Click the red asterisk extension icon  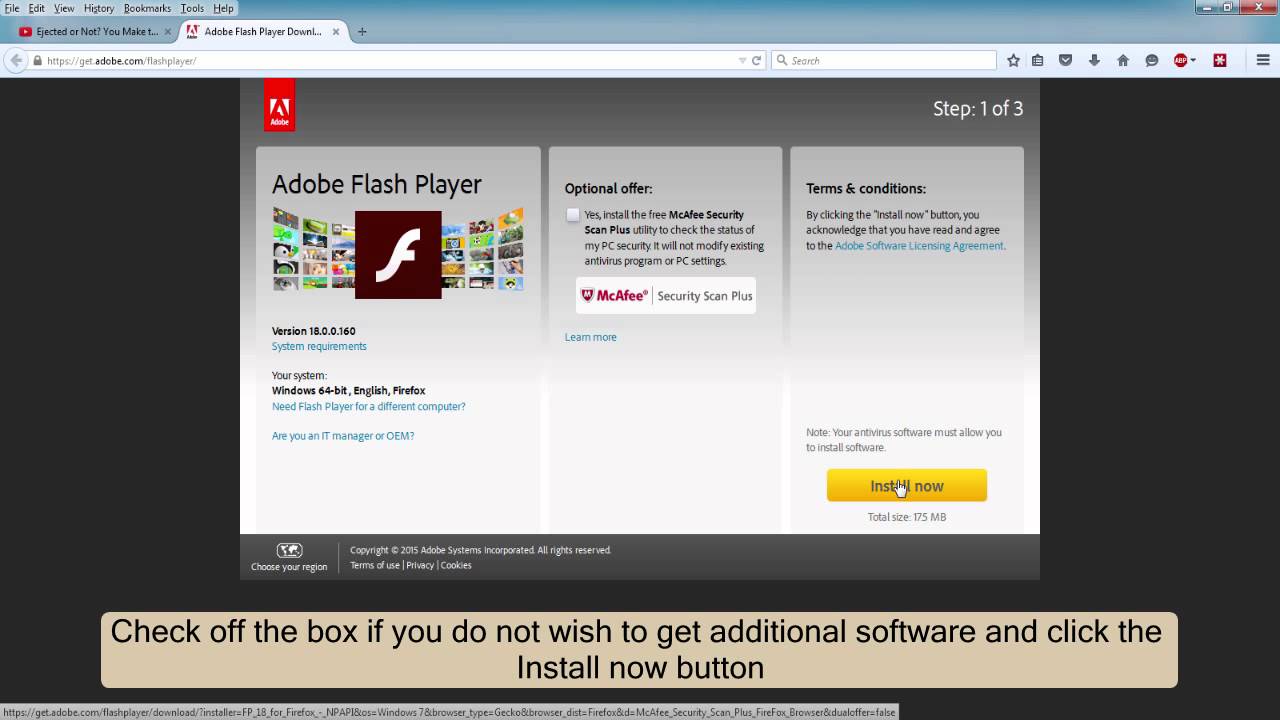1220,60
